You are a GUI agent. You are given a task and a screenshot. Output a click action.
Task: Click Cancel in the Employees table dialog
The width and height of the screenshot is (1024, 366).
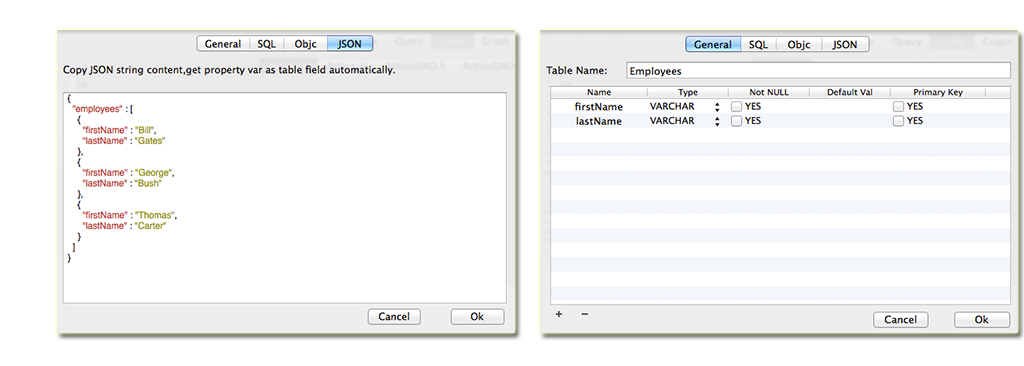[901, 320]
